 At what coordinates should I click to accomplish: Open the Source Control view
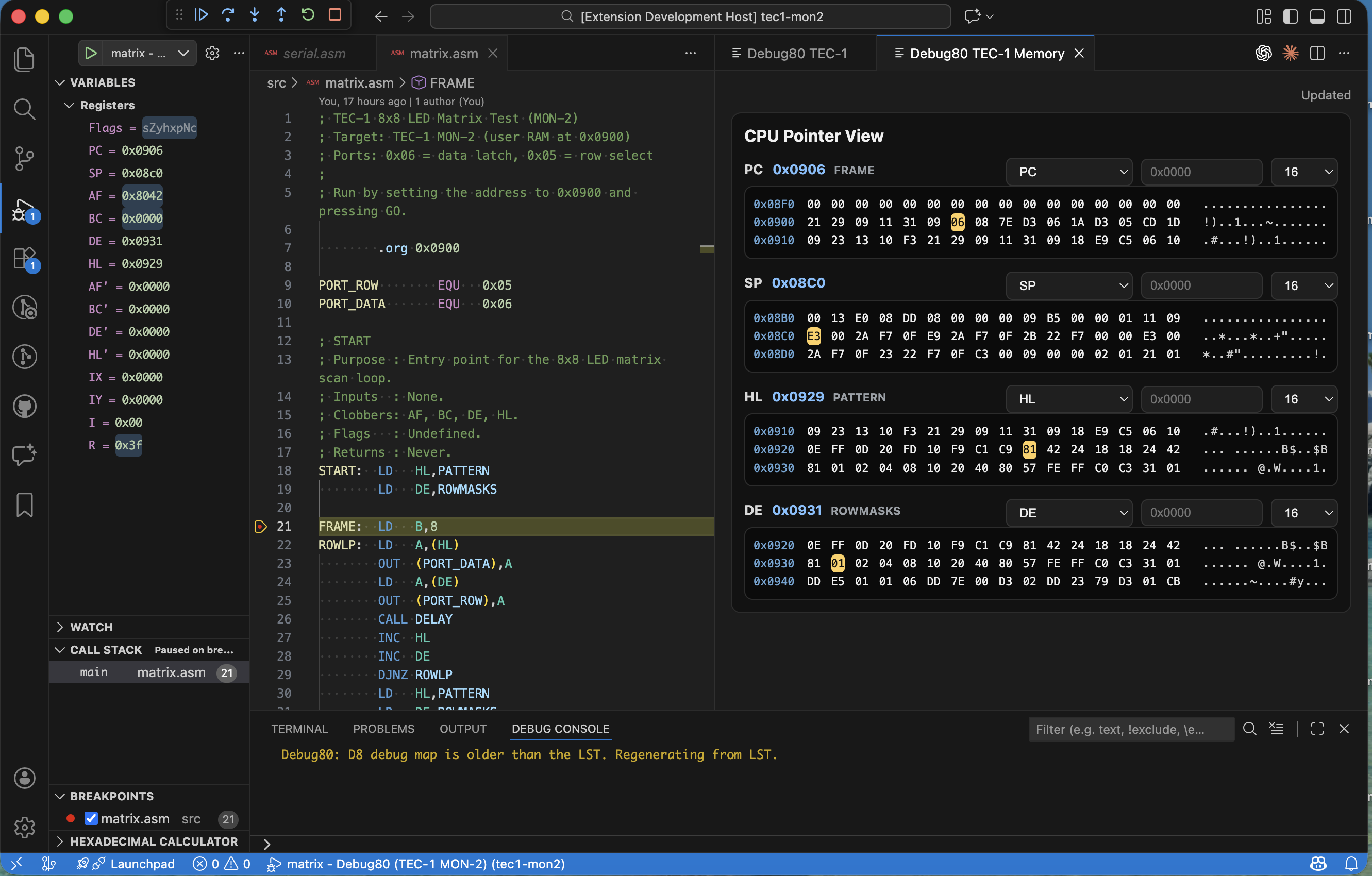click(24, 158)
